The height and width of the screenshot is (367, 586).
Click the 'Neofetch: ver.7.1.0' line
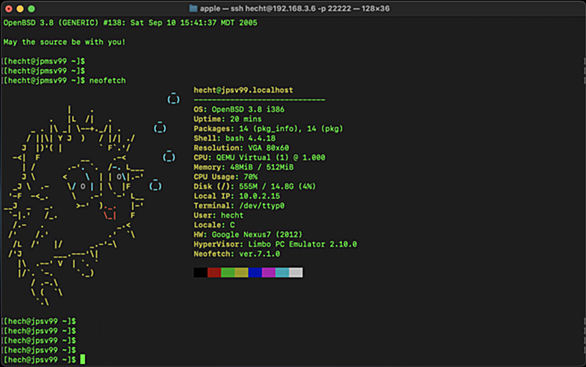pyautogui.click(x=237, y=254)
